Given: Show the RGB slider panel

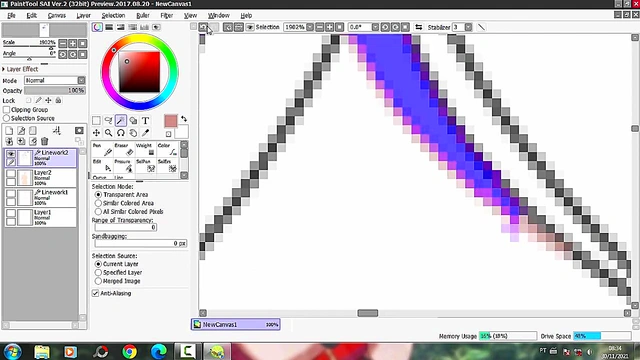Looking at the screenshot, I should click(x=109, y=27).
